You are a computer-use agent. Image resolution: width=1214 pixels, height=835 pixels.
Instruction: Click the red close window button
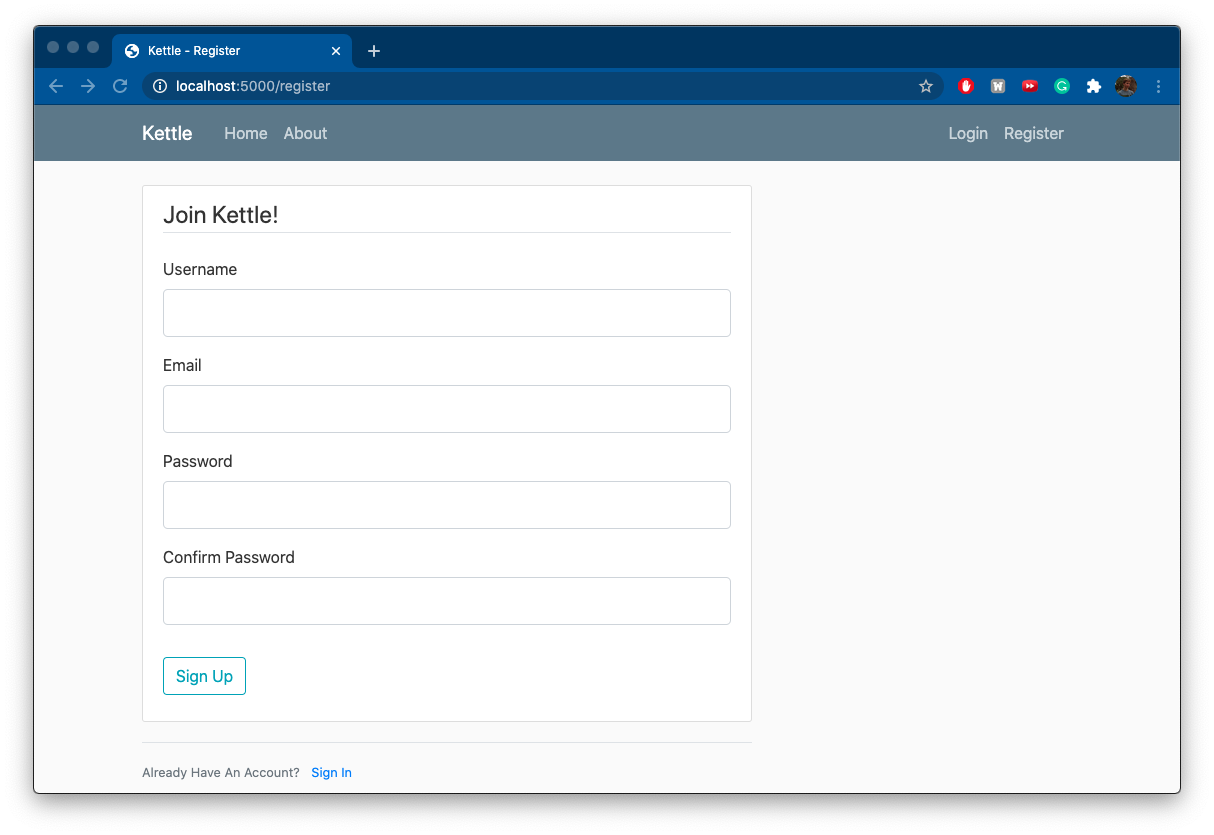click(x=53, y=47)
